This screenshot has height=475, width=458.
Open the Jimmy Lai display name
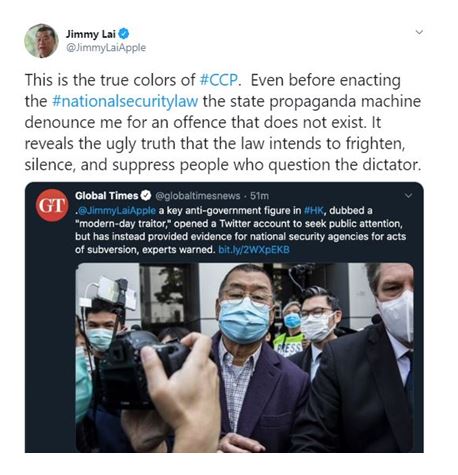point(90,34)
